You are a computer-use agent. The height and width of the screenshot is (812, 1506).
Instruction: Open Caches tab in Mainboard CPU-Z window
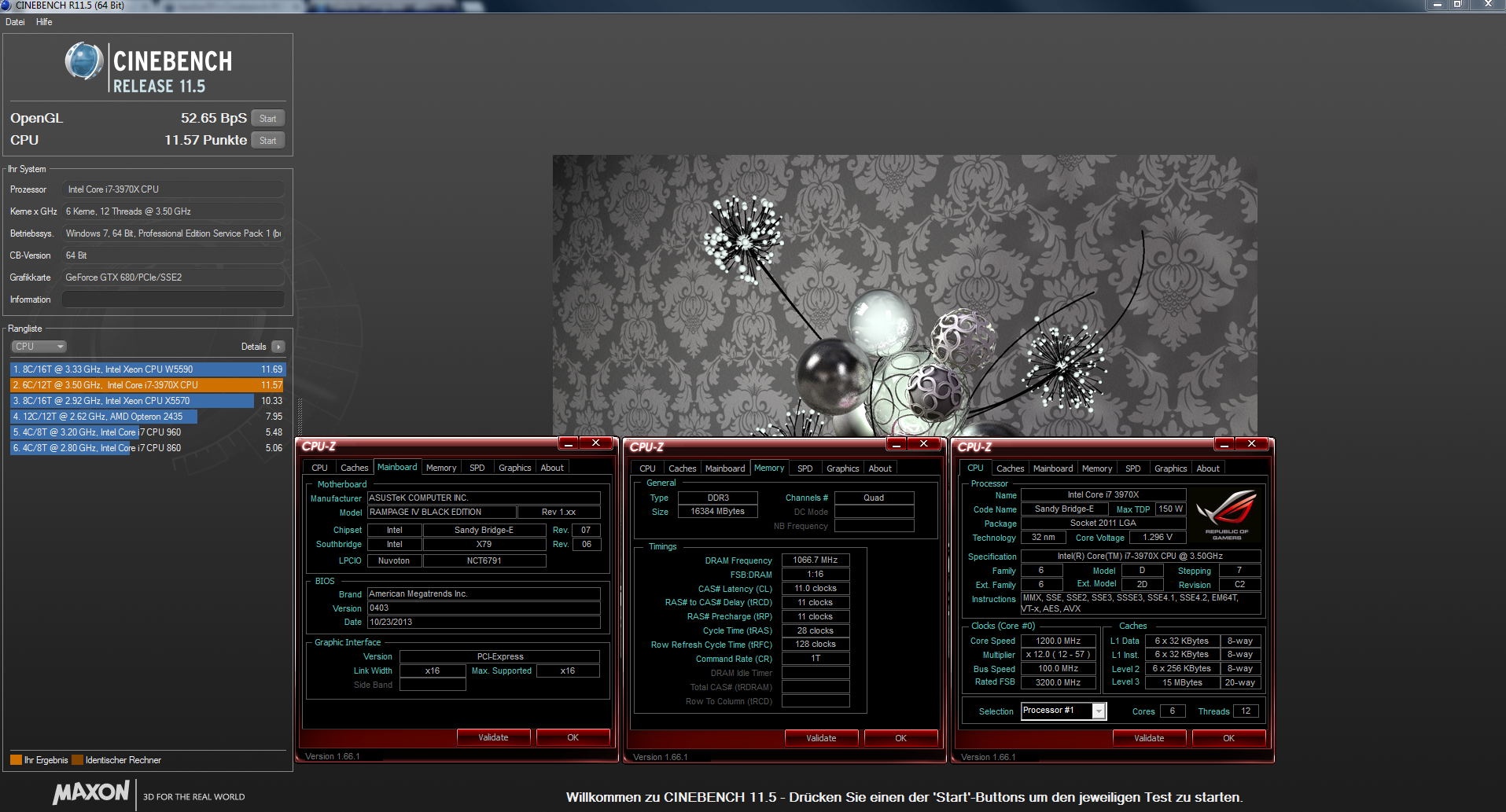354,468
